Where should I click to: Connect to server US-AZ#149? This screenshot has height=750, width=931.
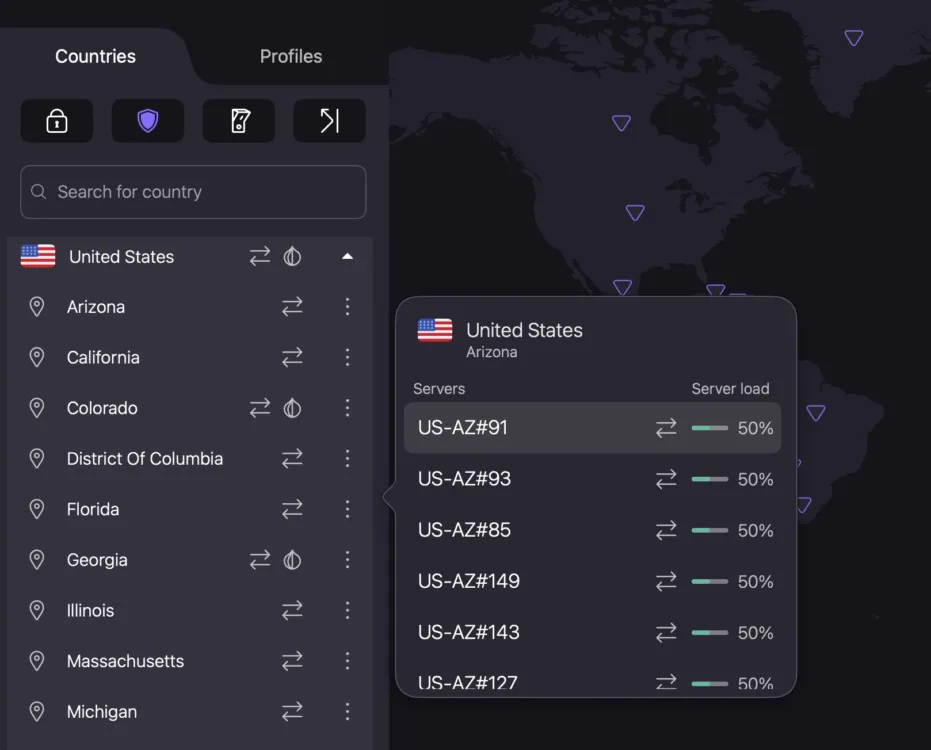pos(592,581)
